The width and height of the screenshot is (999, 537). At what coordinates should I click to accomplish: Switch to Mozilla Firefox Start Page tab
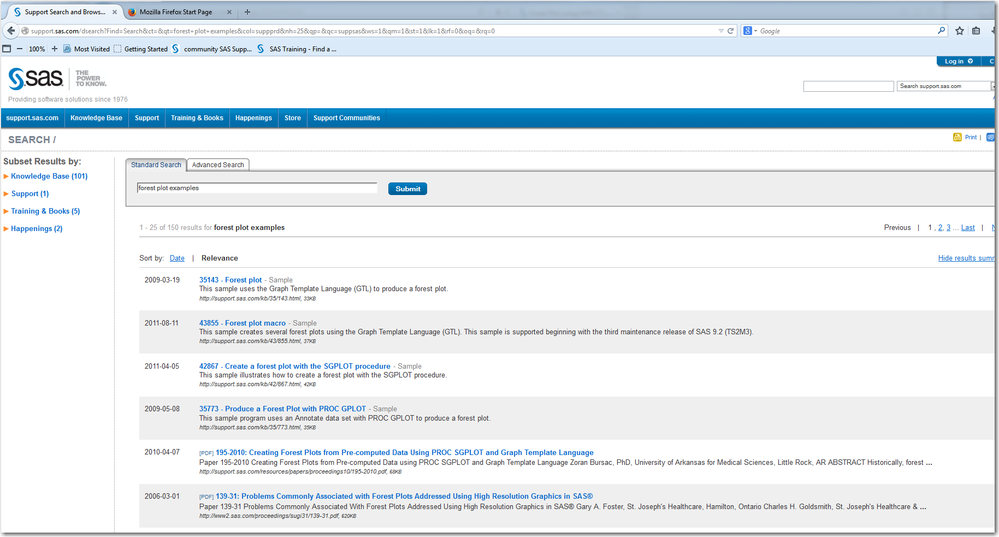[x=176, y=11]
